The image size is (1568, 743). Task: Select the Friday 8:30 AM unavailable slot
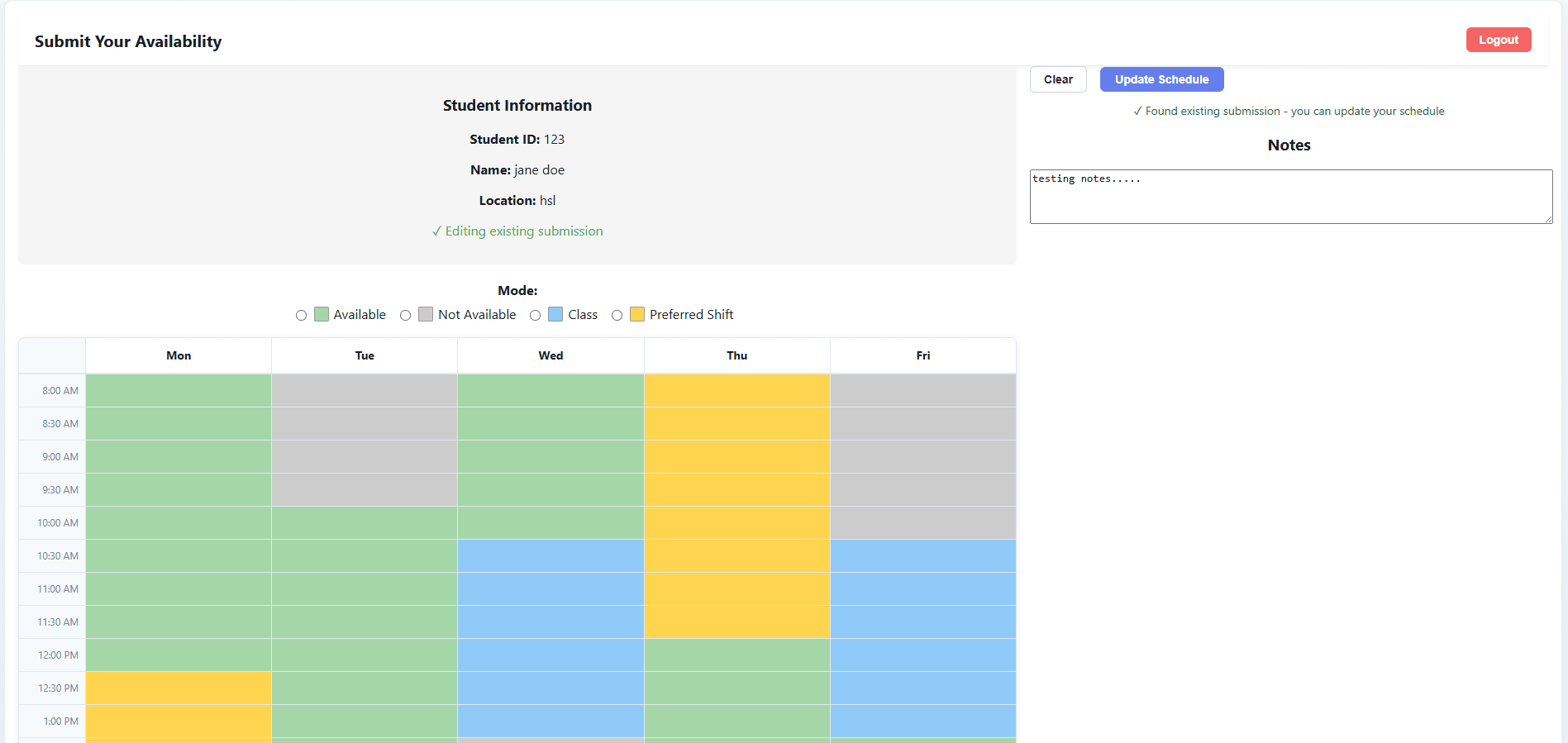(923, 424)
